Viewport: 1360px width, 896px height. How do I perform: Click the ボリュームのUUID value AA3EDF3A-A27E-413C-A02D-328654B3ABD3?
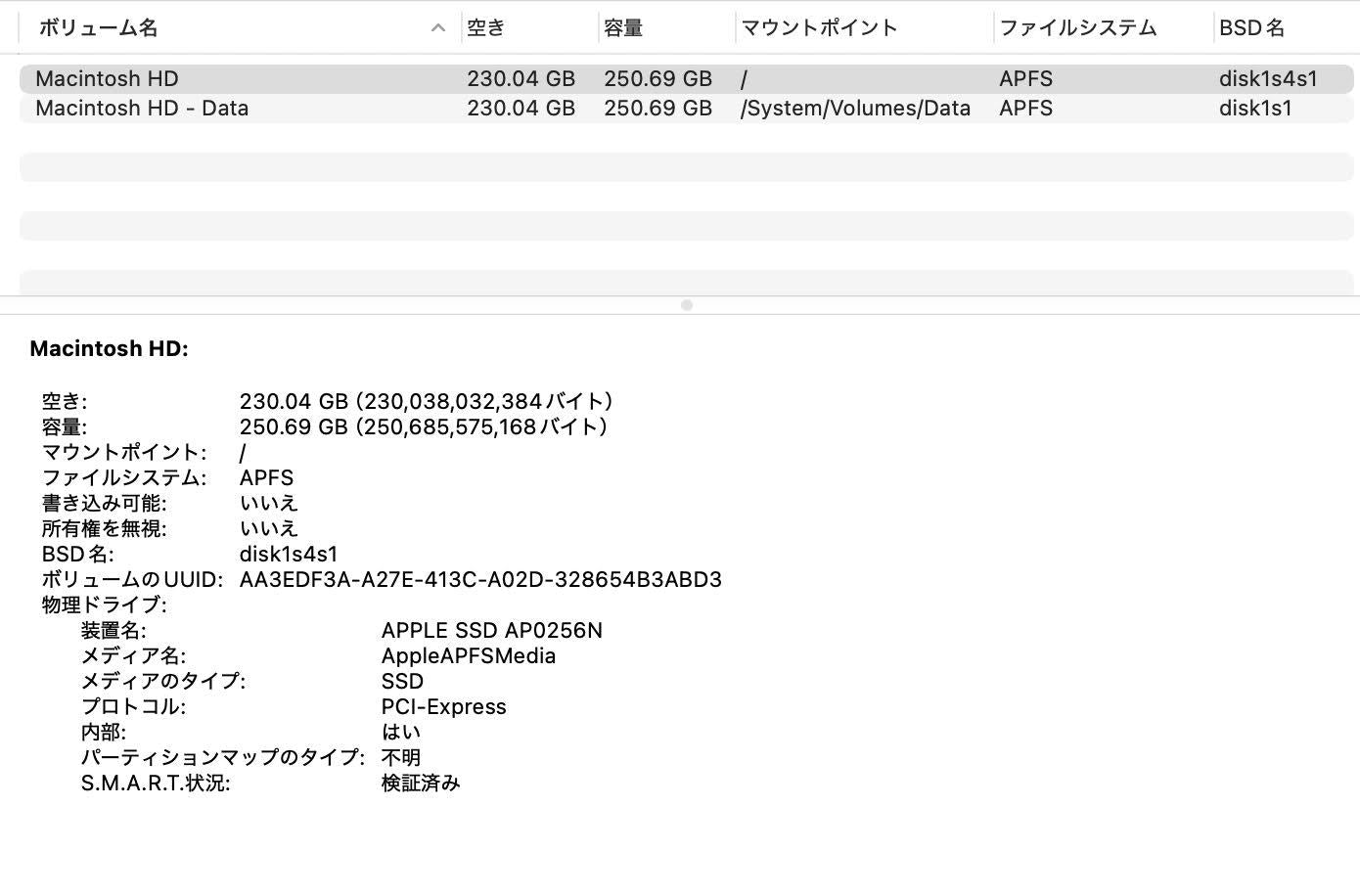pos(480,579)
